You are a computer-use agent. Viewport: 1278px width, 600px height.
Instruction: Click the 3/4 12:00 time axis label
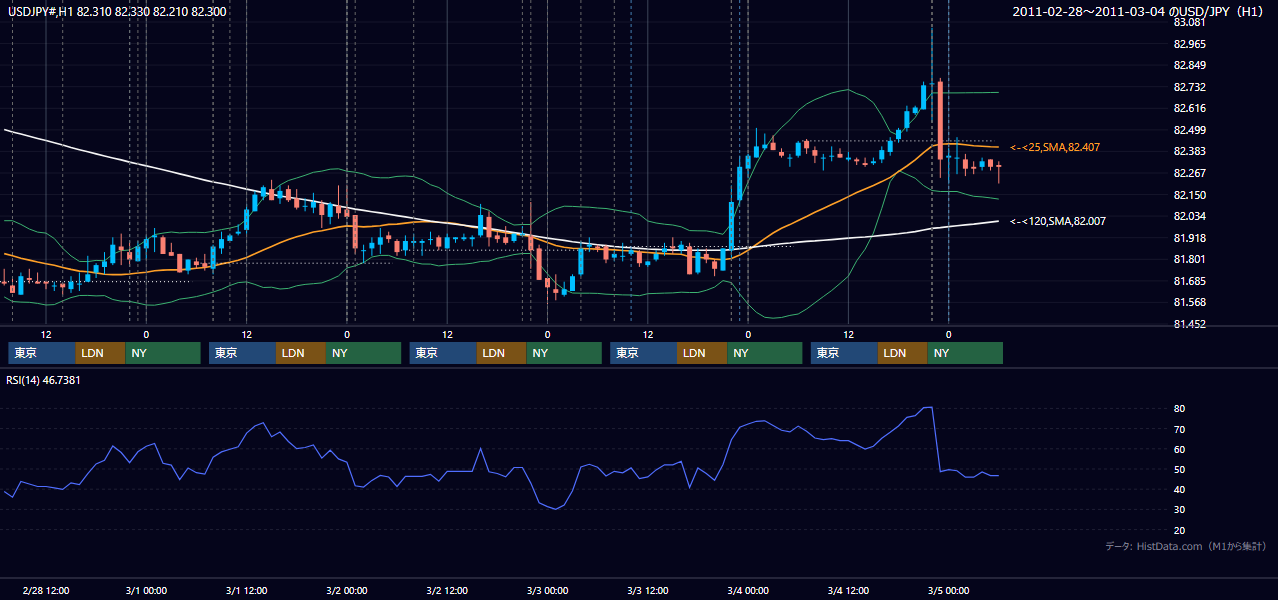[848, 590]
